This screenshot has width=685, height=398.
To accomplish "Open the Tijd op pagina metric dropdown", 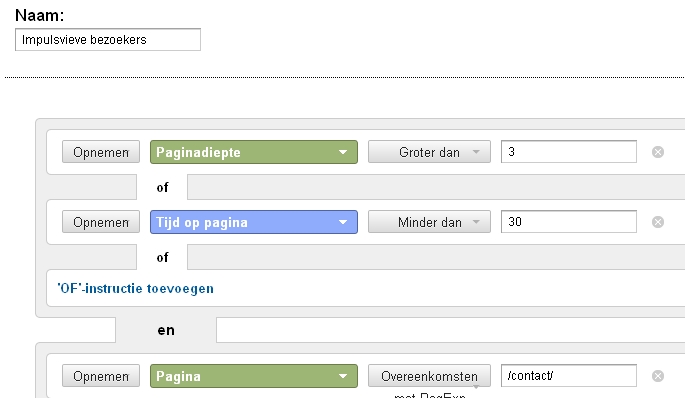I will point(254,222).
